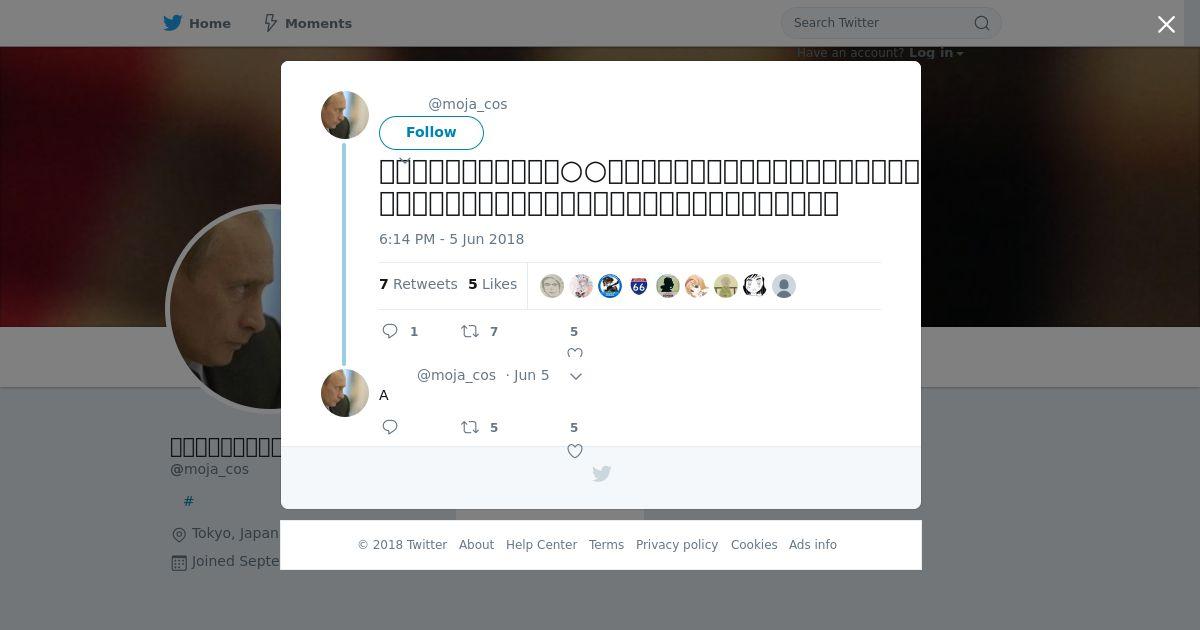Screen dimensions: 1200x630
Task: Open the 7 Retweets list
Action: [418, 284]
